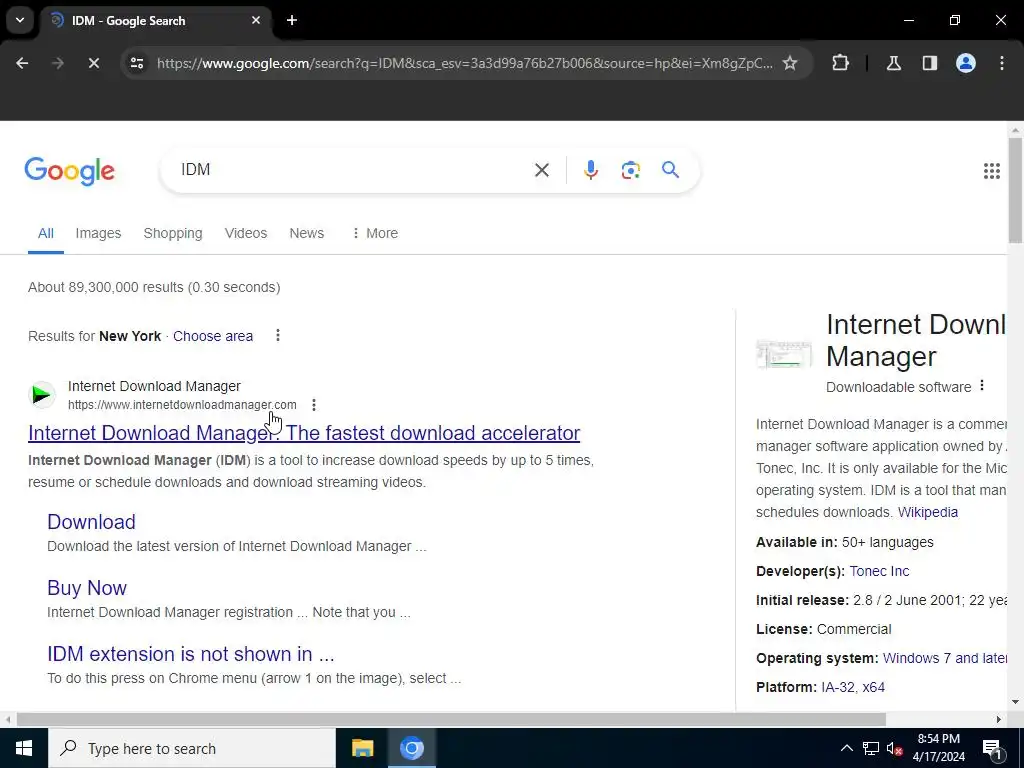Open IDM extension is not shown link
Image resolution: width=1024 pixels, height=768 pixels.
pos(191,654)
